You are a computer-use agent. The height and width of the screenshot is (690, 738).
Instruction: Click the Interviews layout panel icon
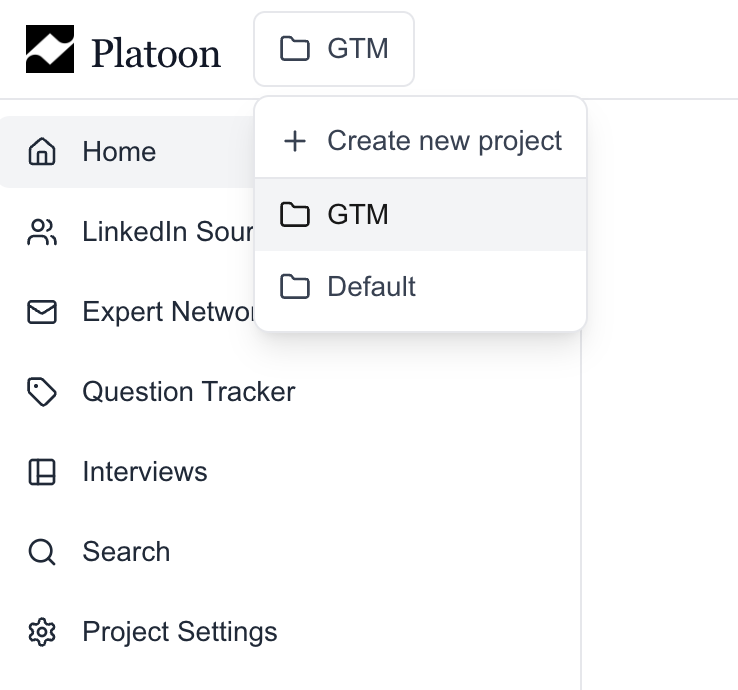42,472
